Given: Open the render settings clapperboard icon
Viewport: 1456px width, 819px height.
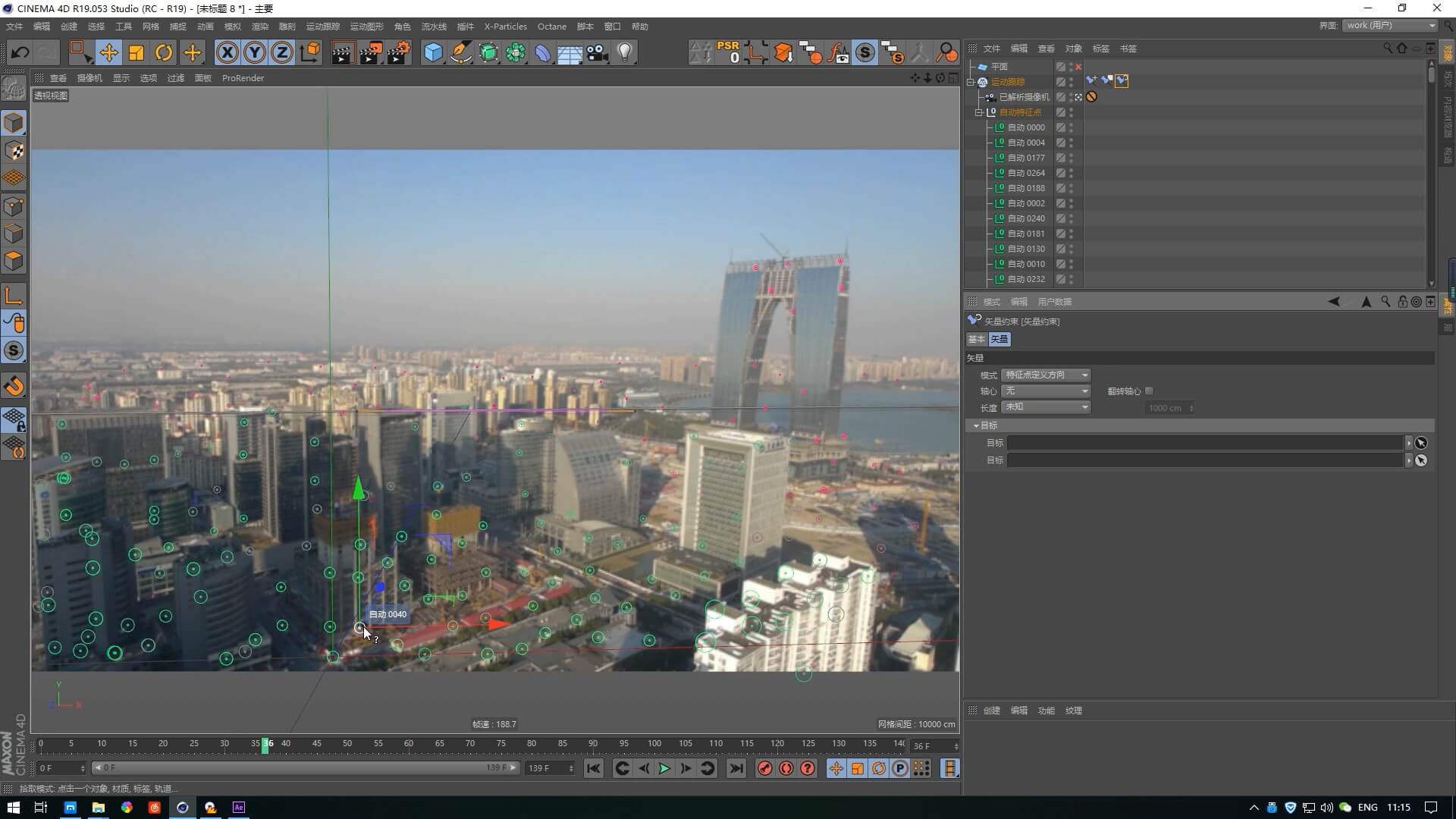Looking at the screenshot, I should (398, 52).
